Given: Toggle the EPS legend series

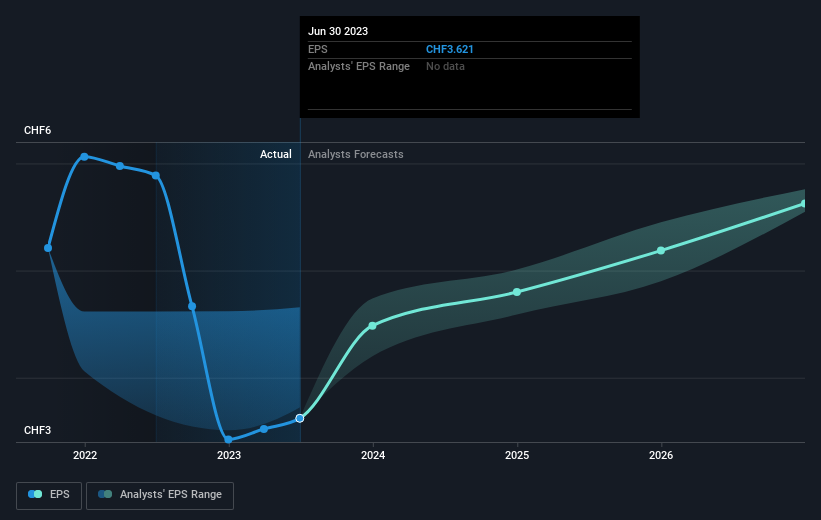Looking at the screenshot, I should tap(49, 495).
